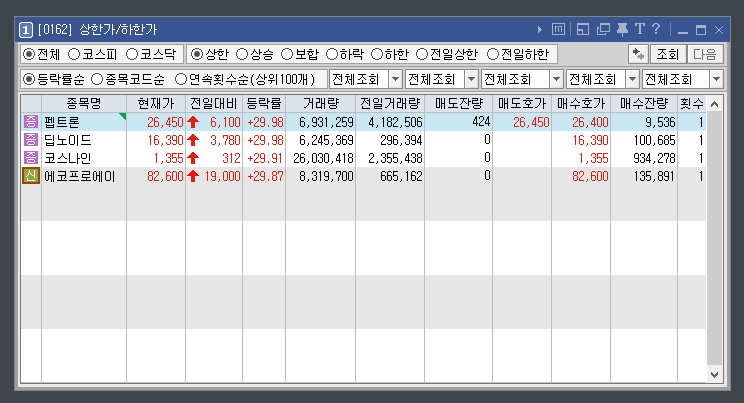
Task: Open the third 전체조회 dropdown
Action: pos(557,79)
